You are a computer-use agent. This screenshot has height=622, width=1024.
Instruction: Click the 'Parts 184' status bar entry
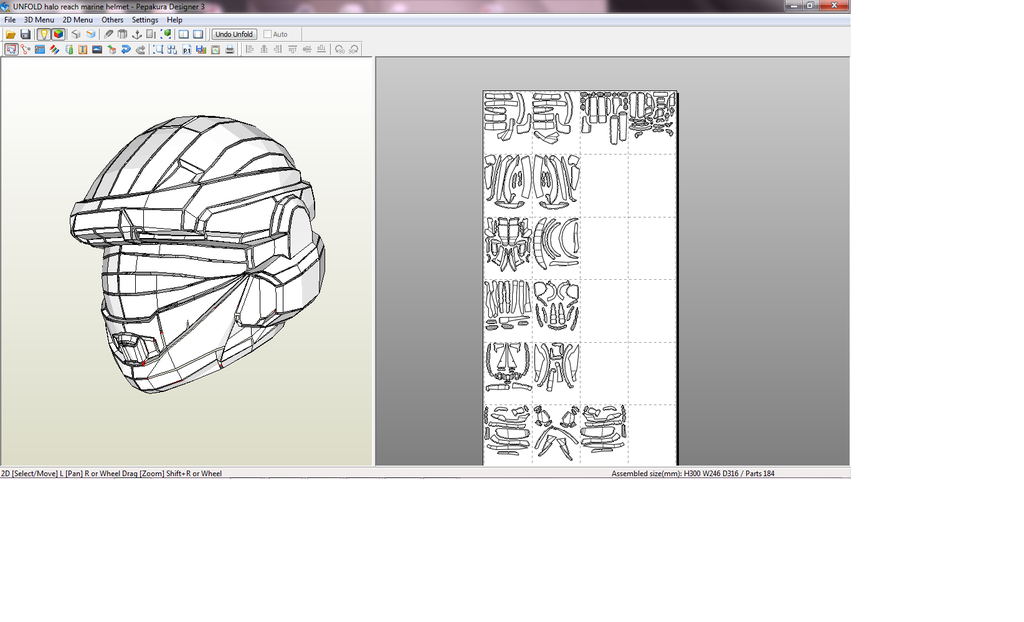[760, 474]
